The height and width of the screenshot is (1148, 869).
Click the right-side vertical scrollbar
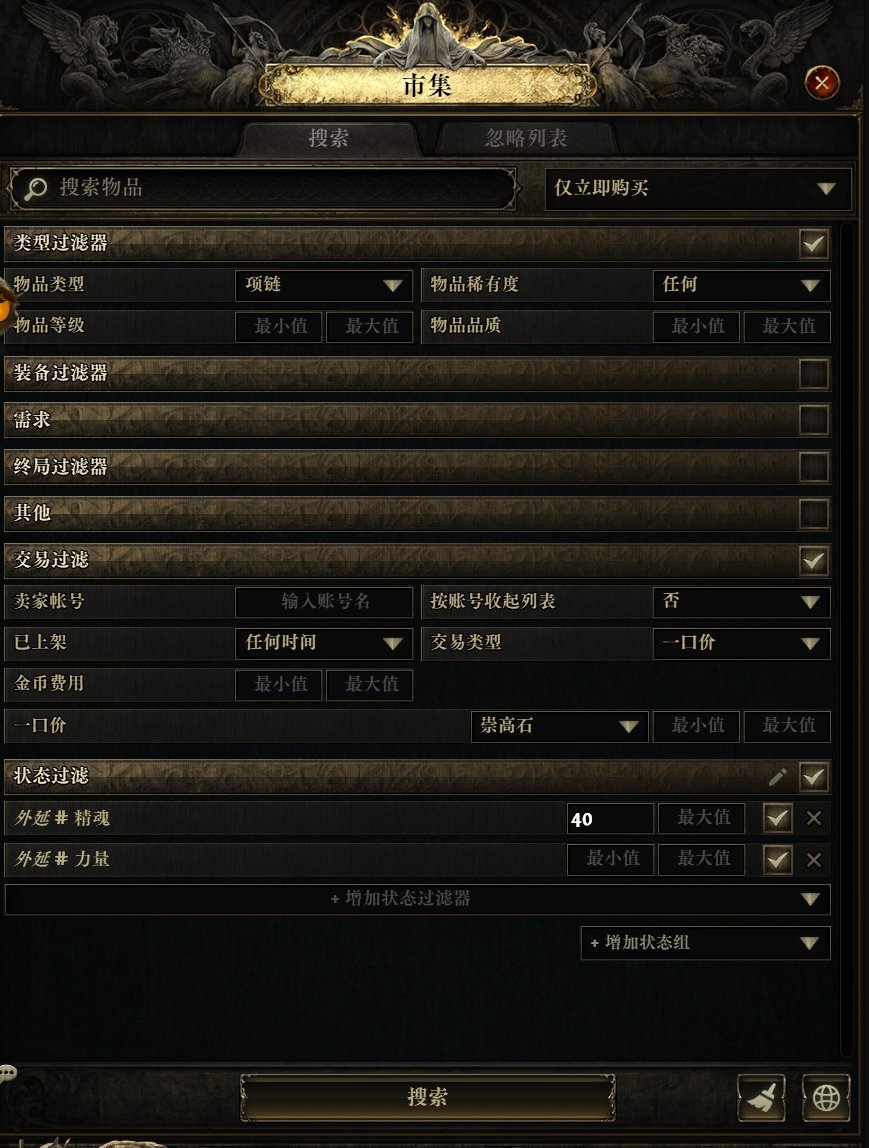pos(848,641)
